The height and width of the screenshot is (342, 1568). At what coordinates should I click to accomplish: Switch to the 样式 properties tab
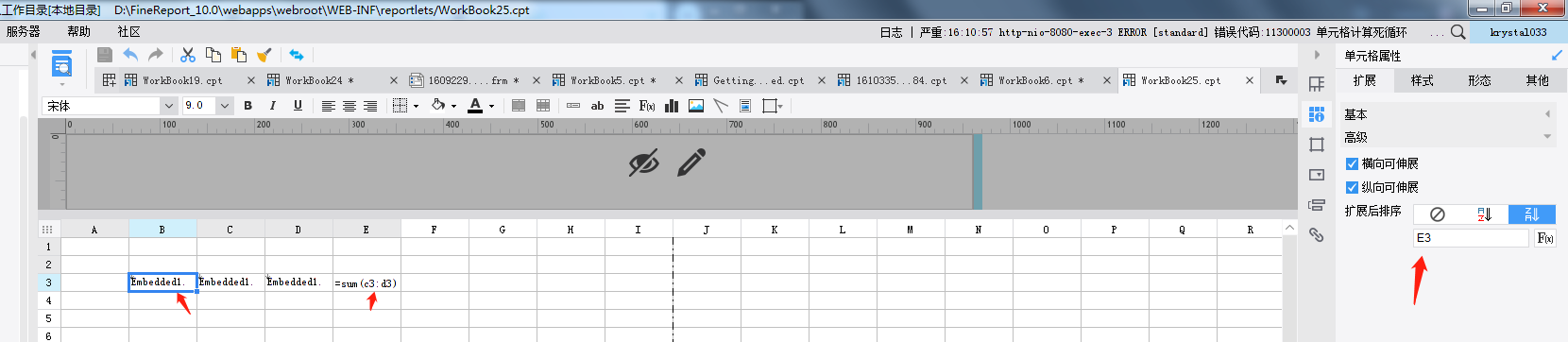[x=1422, y=80]
